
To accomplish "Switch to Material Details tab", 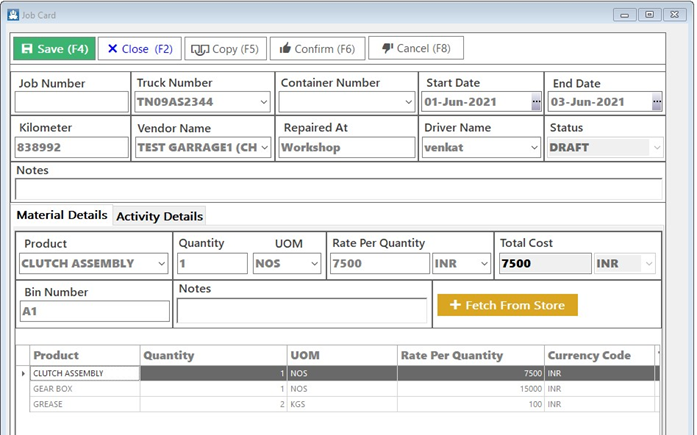I will 62,215.
